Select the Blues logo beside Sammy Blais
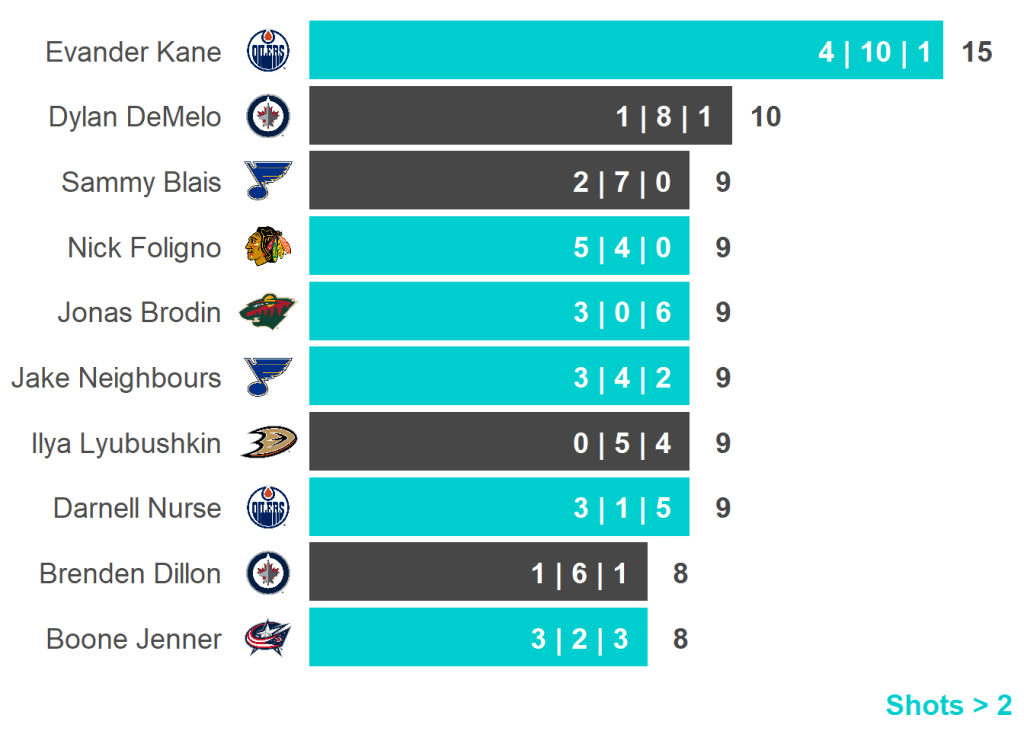This screenshot has height=731, width=1024. click(268, 181)
